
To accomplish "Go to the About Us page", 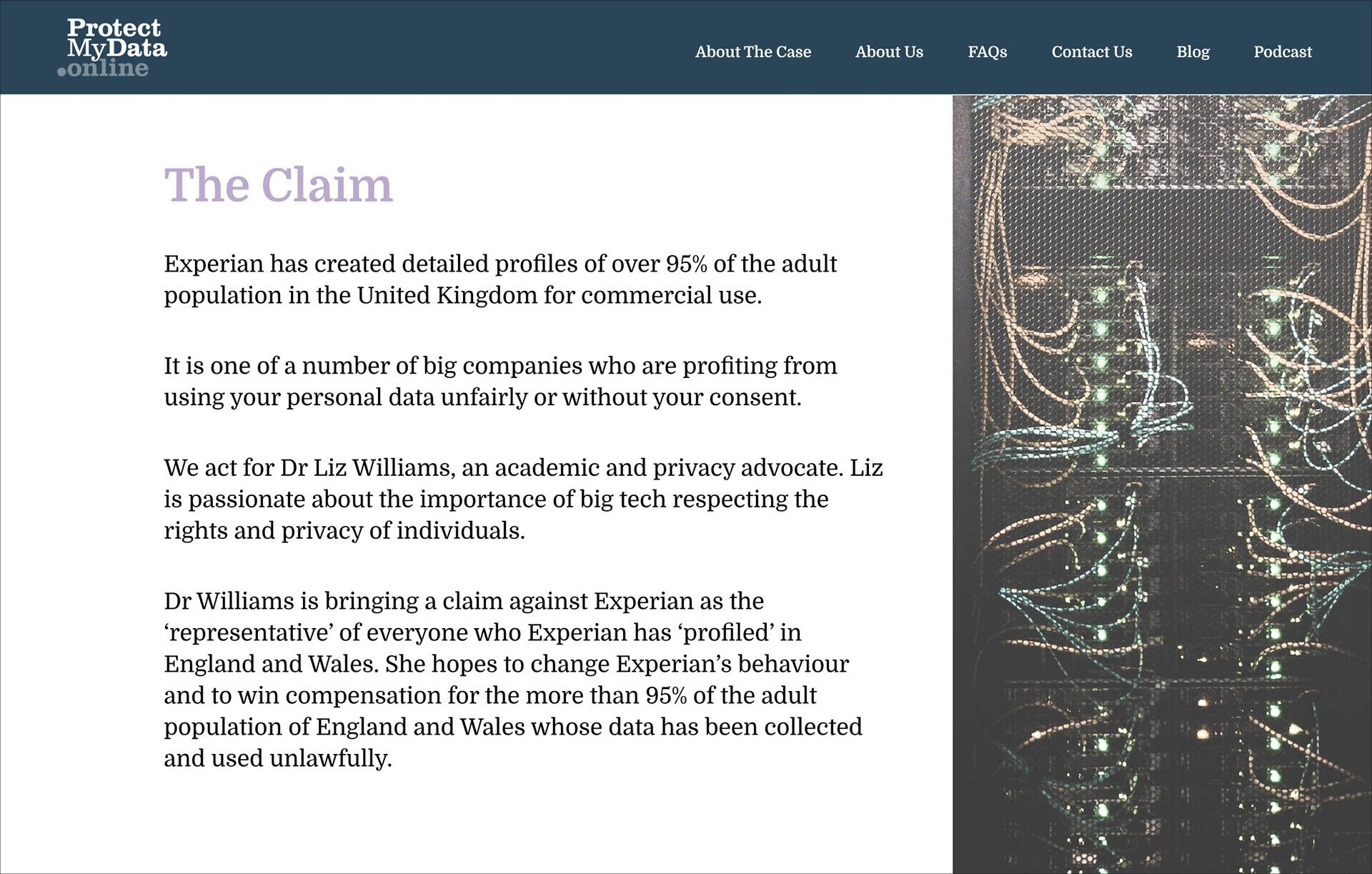I will (889, 52).
